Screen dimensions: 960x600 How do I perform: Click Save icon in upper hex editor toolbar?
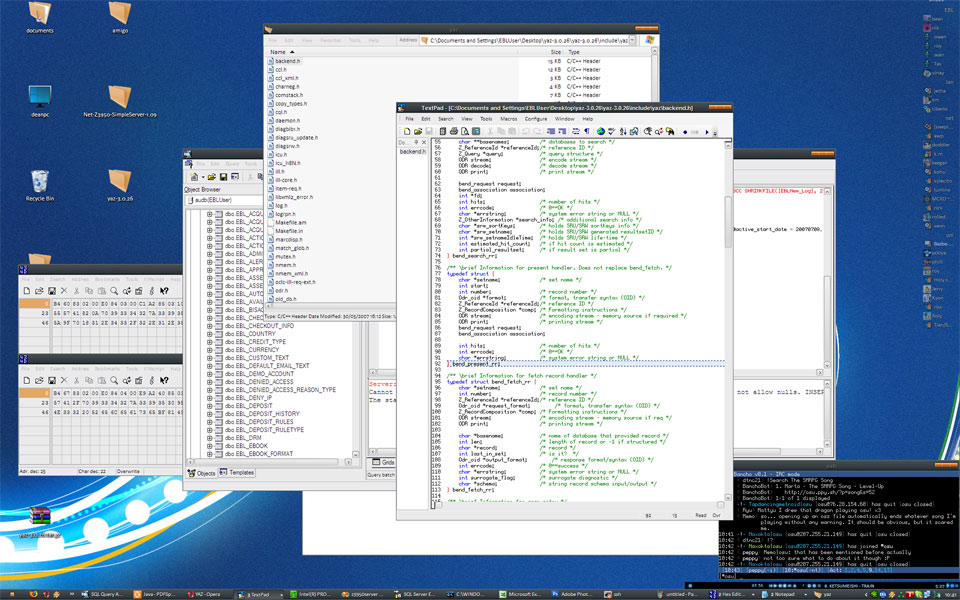point(52,291)
